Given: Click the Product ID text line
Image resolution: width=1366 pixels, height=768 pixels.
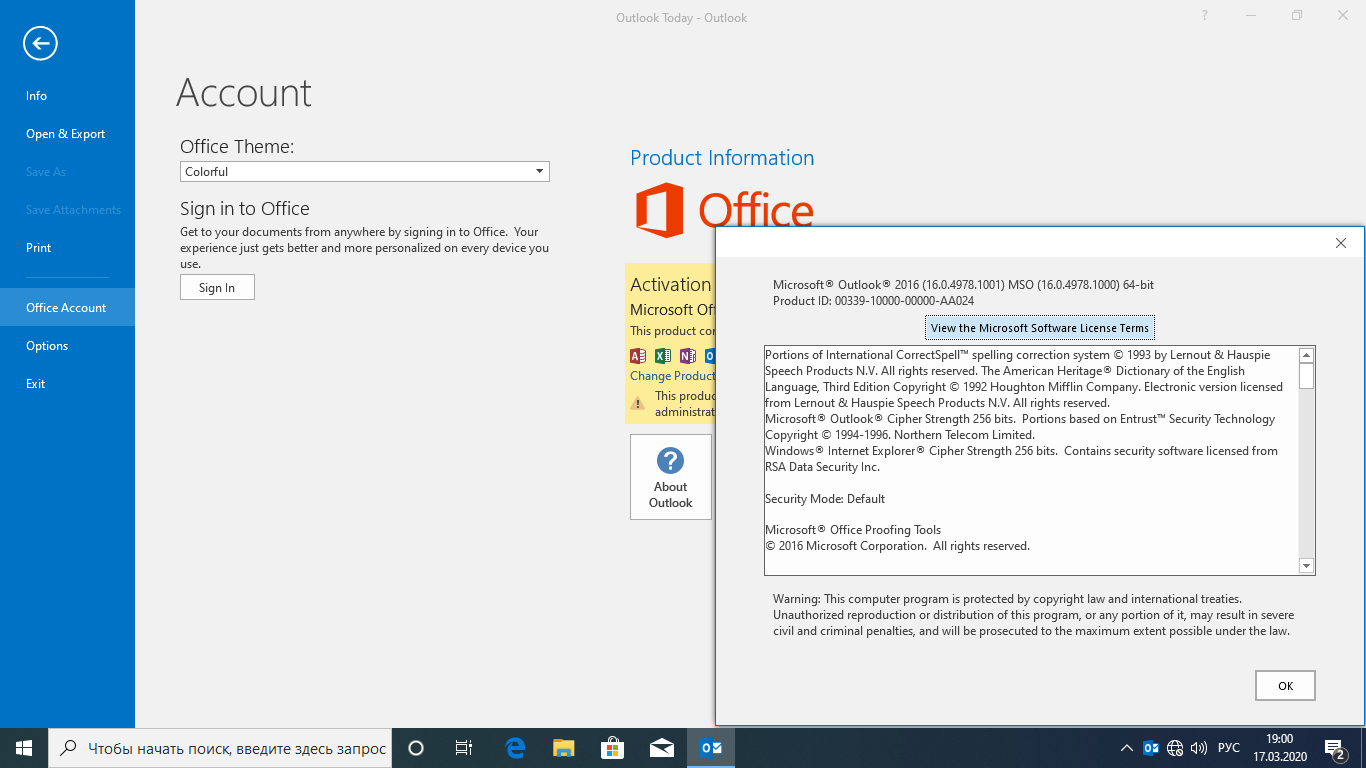Looking at the screenshot, I should tap(874, 301).
